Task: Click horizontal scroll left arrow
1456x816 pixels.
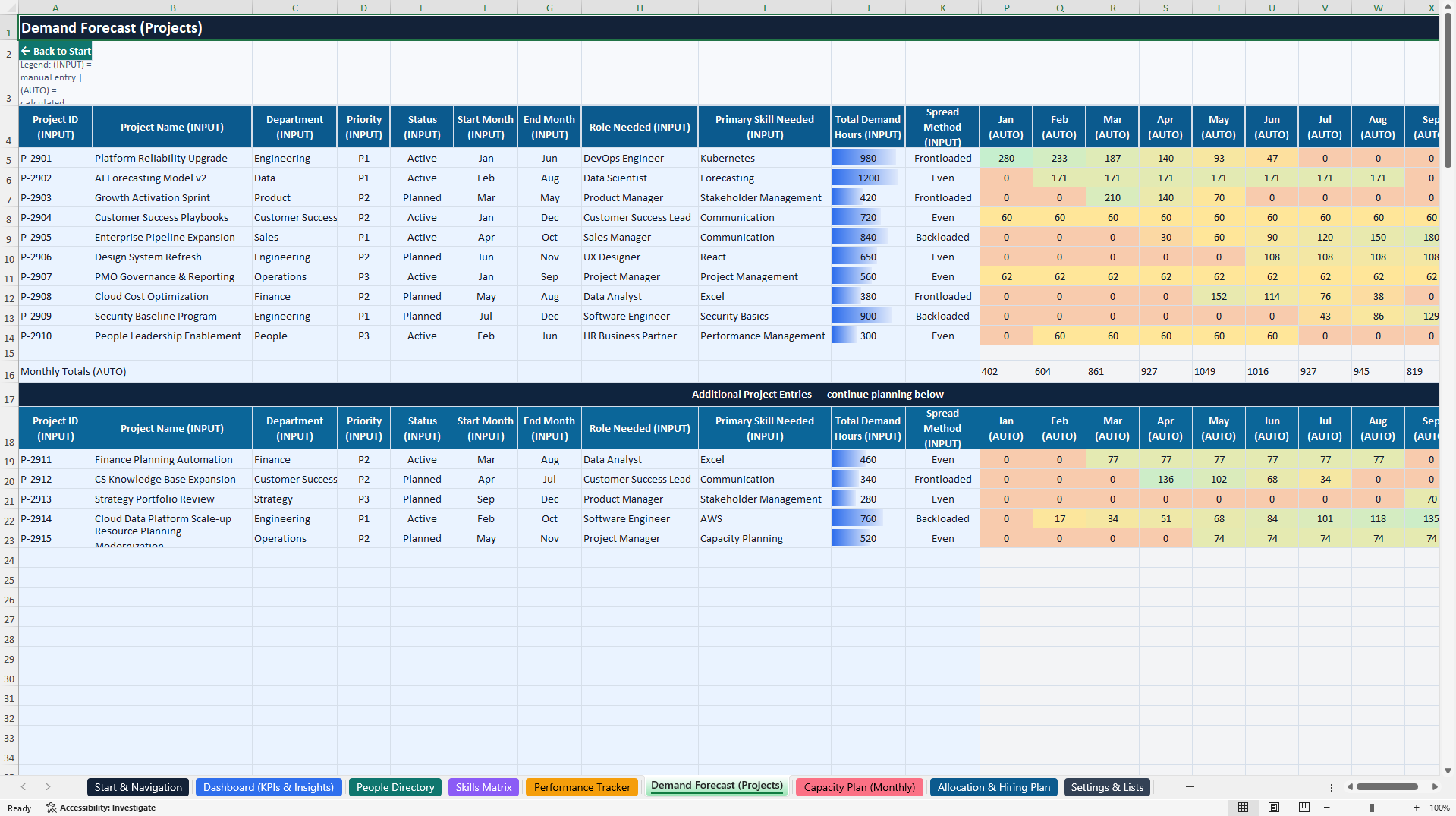Action: tap(1350, 787)
